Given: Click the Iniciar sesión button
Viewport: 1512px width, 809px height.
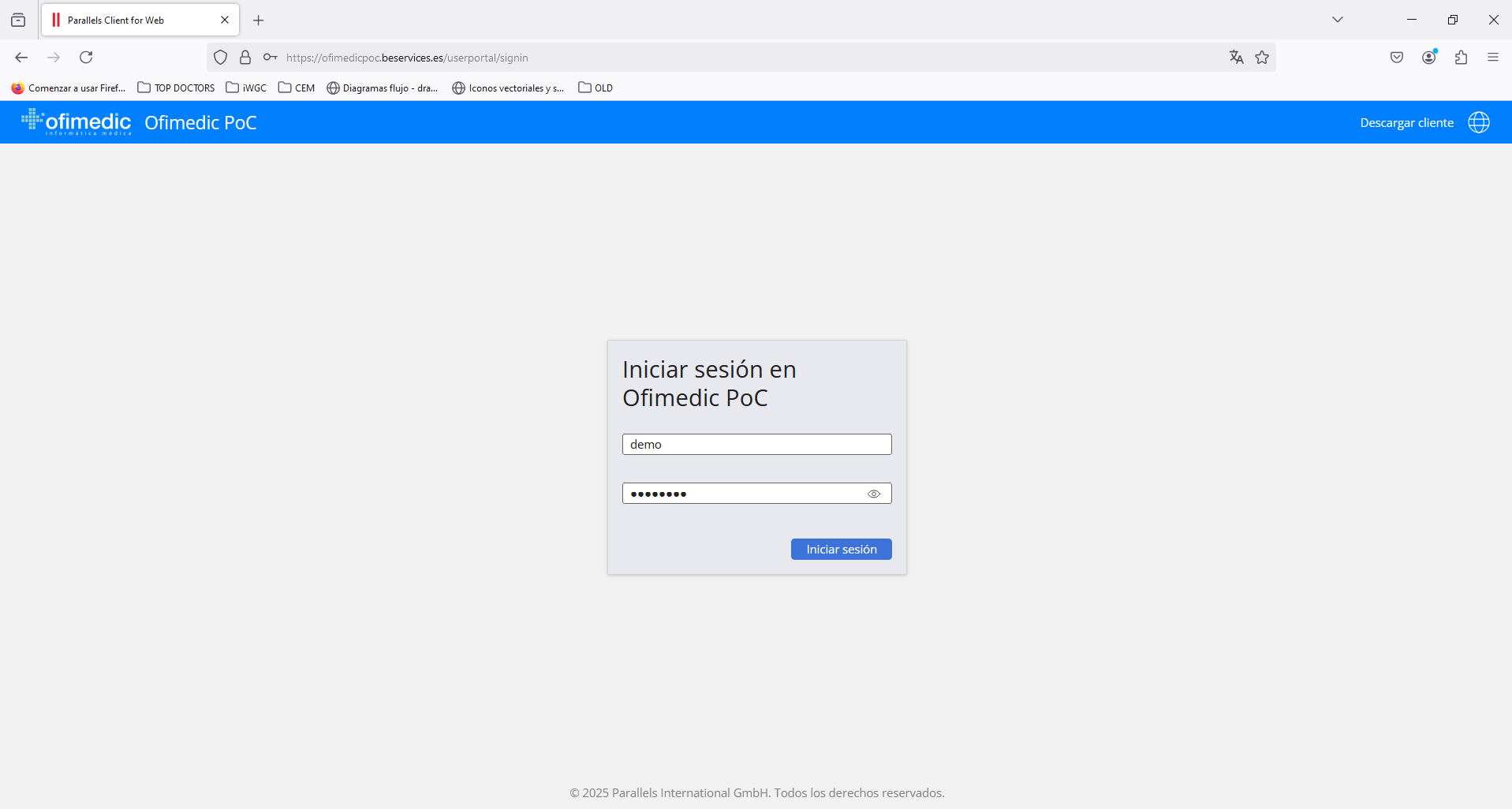Looking at the screenshot, I should 841,550.
